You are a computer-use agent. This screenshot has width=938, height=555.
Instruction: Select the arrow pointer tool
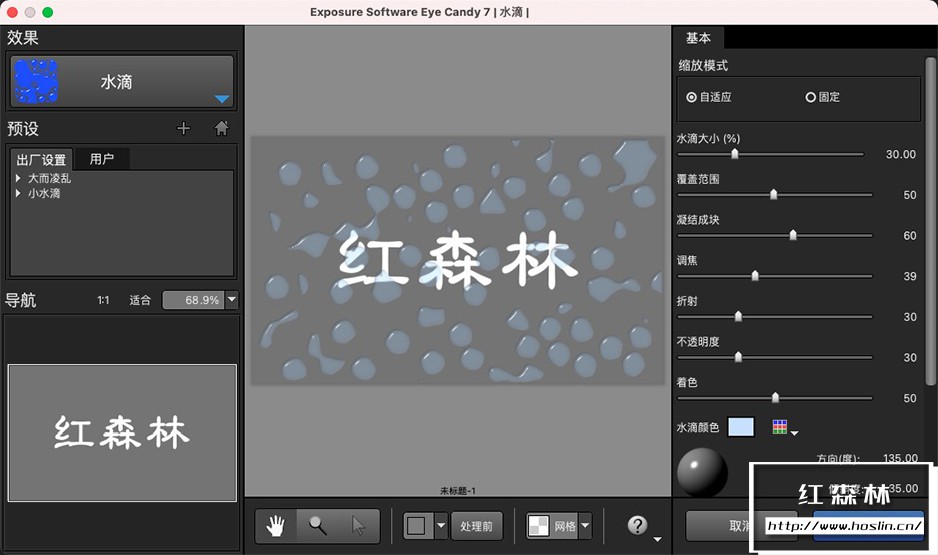[358, 526]
